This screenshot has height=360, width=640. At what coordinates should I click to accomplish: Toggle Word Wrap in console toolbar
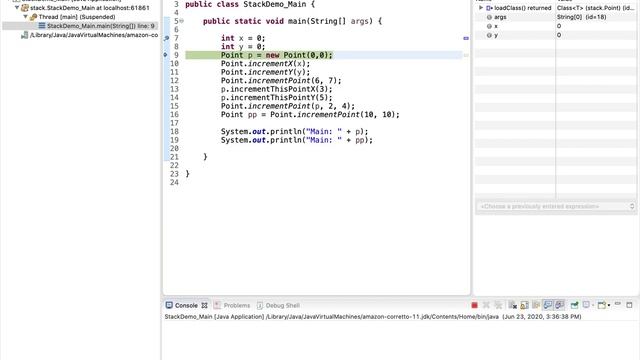(536, 305)
